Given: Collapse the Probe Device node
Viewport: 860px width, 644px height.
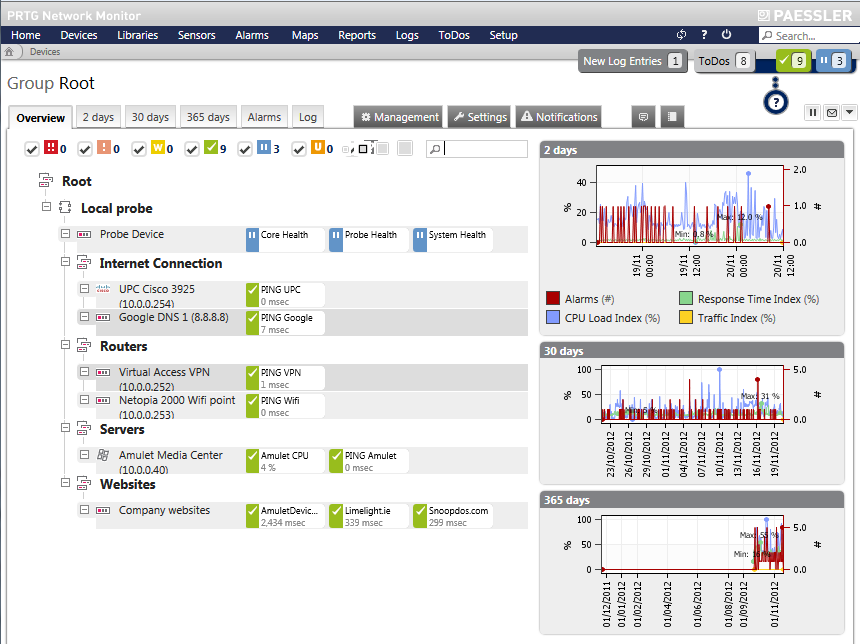Looking at the screenshot, I should pyautogui.click(x=65, y=234).
